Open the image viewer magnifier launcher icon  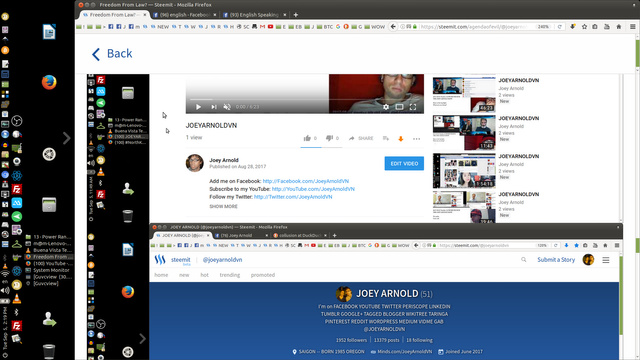(17, 338)
